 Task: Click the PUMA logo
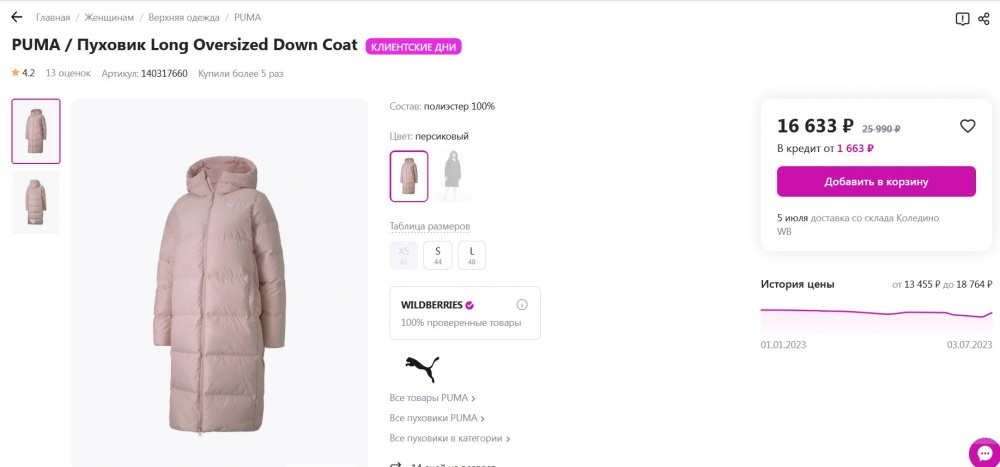[x=422, y=369]
